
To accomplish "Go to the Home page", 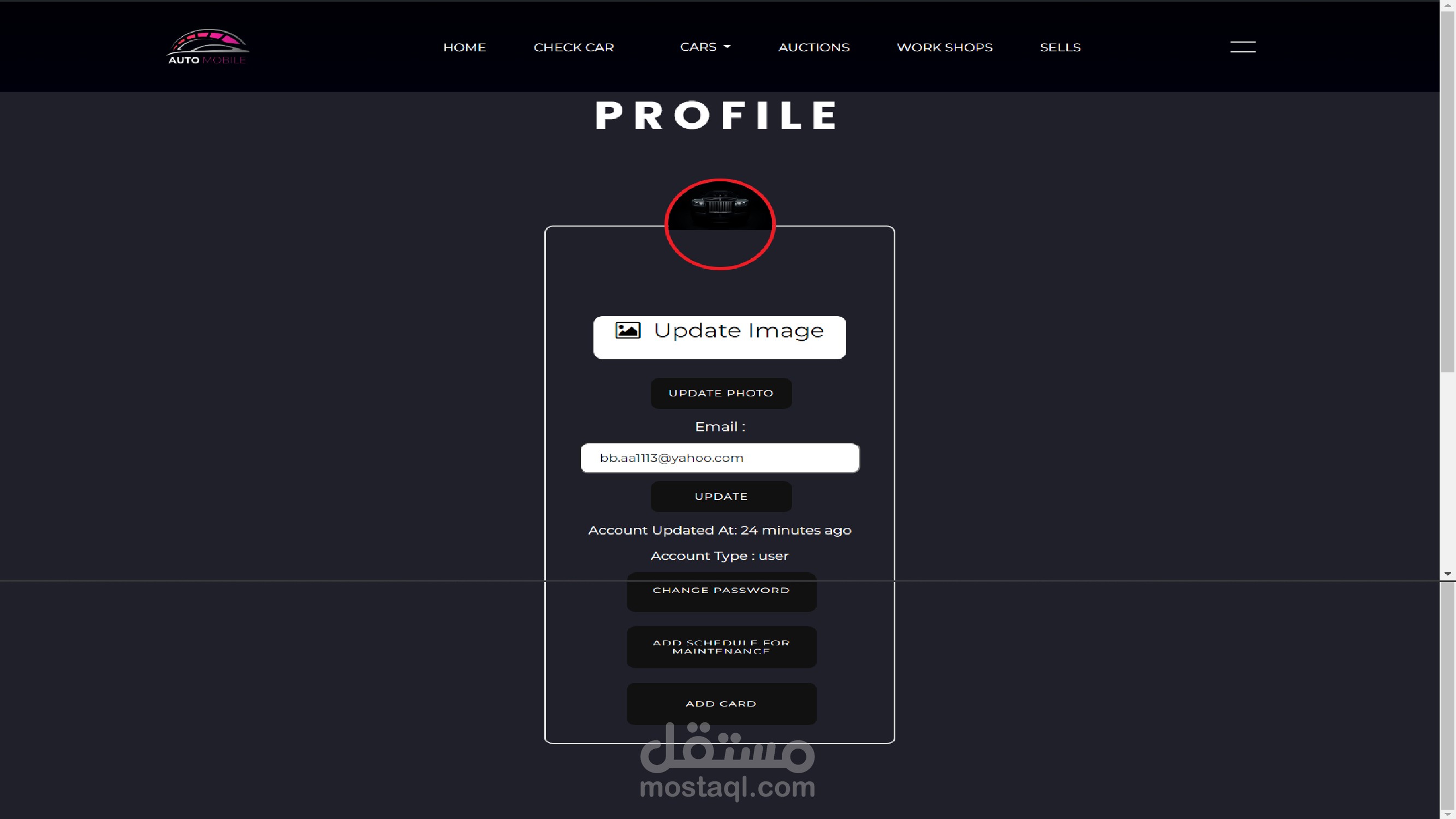I will [x=465, y=48].
